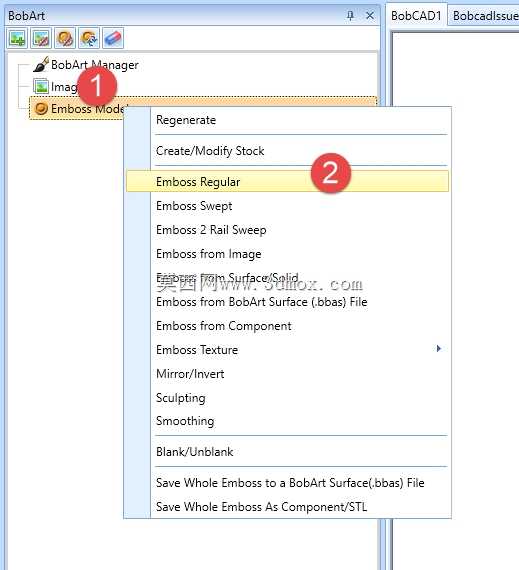519x570 pixels.
Task: Open the Emboss Texture submenu
Action: pyautogui.click(x=287, y=350)
